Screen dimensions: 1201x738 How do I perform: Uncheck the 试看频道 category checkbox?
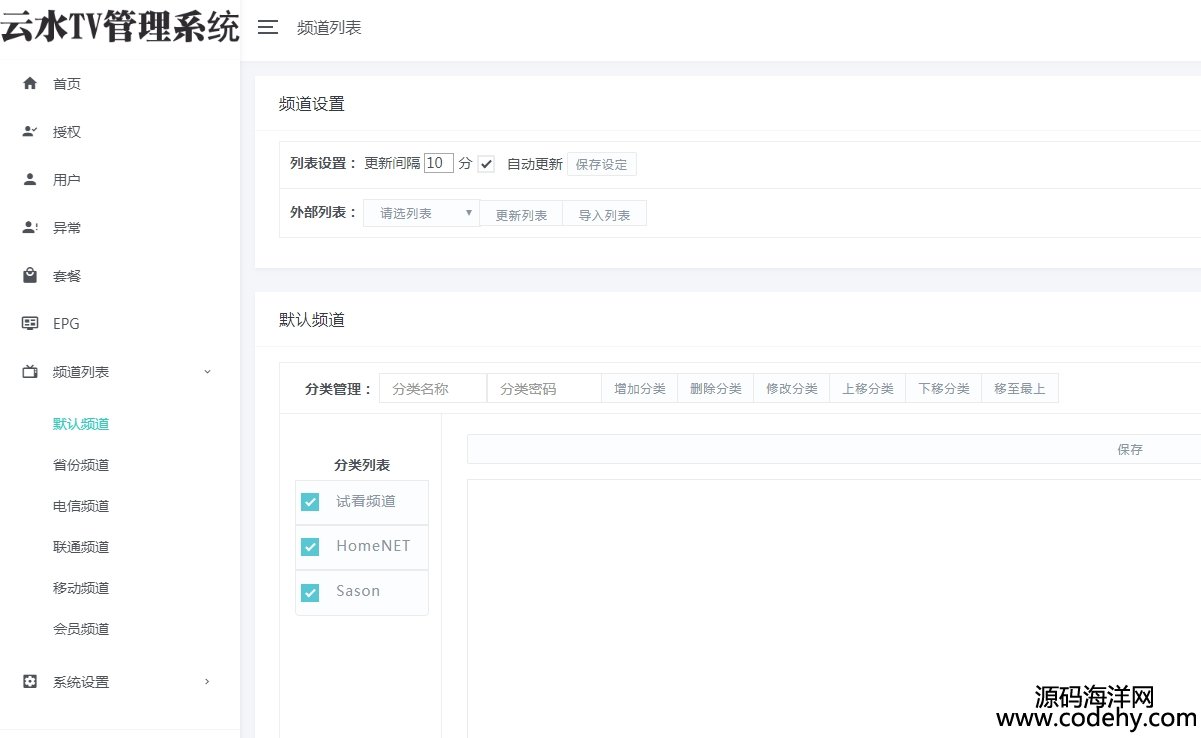tap(310, 501)
